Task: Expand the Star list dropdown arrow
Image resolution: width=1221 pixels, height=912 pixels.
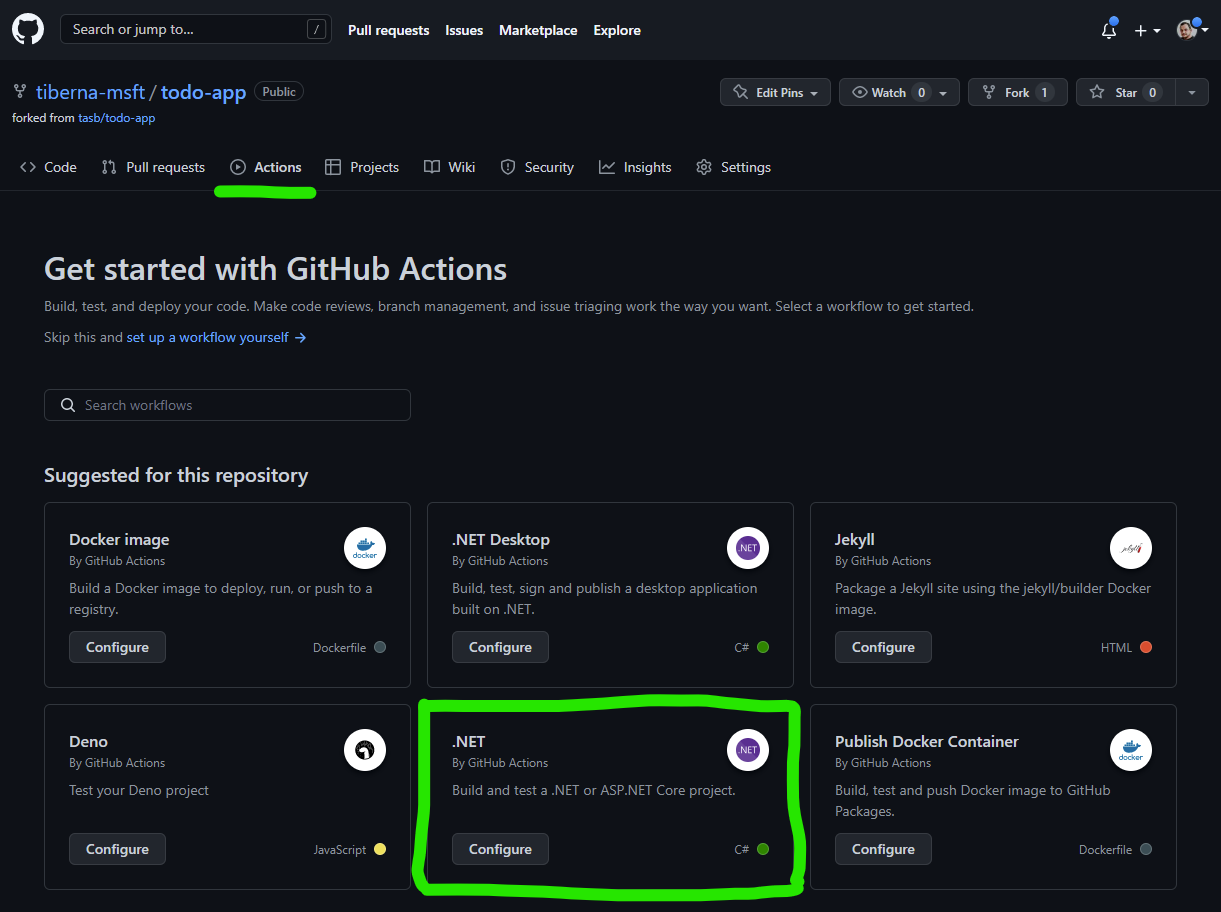Action: pos(1191,92)
